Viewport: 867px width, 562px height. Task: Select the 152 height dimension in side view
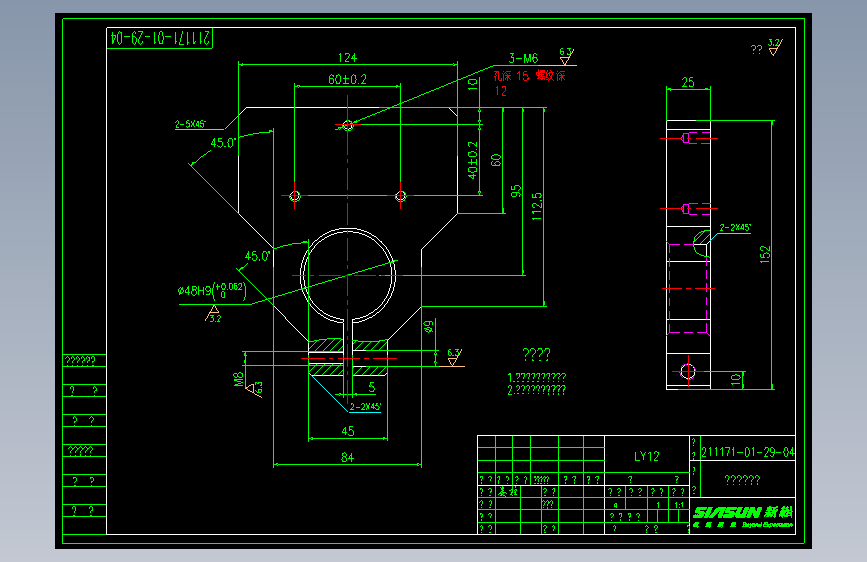tap(765, 254)
